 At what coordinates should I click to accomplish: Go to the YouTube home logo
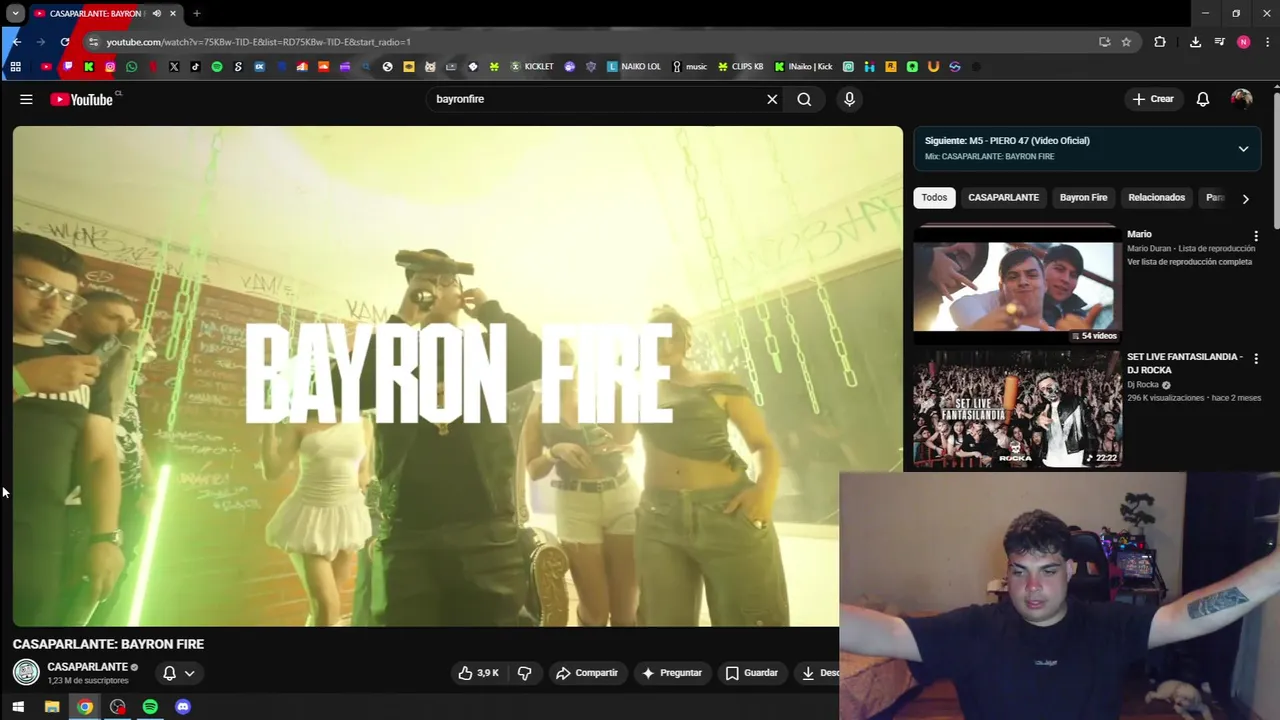pos(84,99)
